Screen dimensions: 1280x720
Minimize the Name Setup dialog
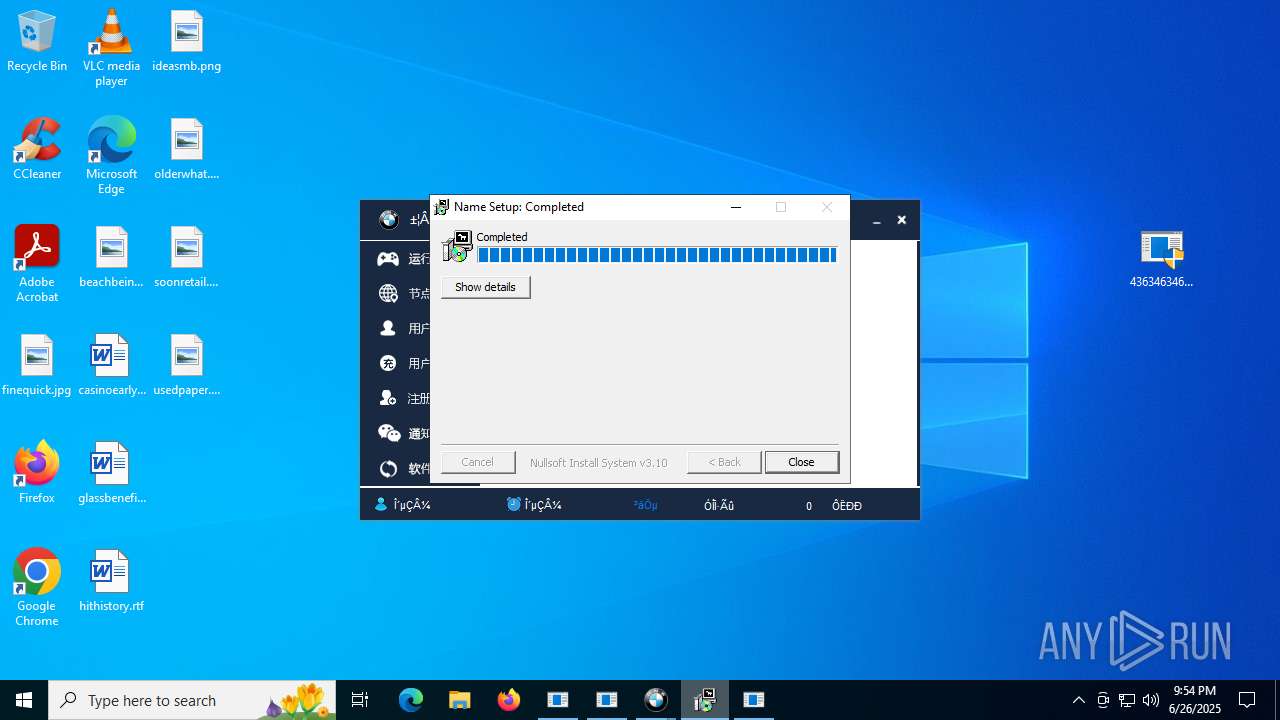(736, 207)
